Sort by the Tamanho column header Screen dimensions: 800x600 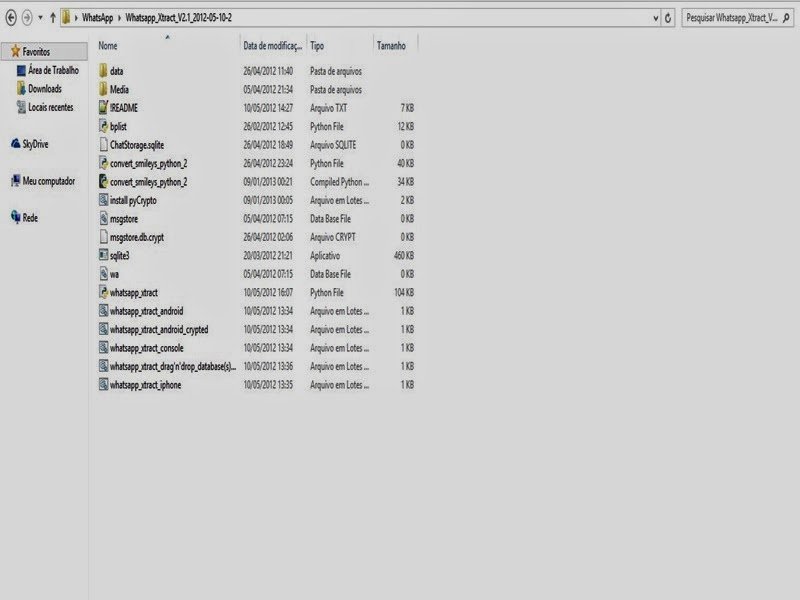click(391, 46)
